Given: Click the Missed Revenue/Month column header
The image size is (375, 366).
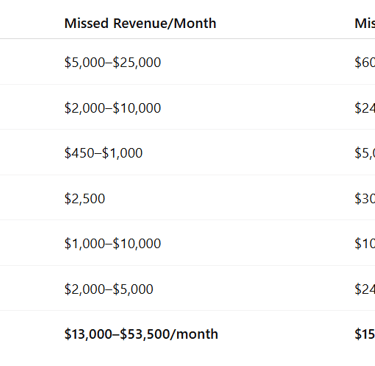Looking at the screenshot, I should (140, 23).
